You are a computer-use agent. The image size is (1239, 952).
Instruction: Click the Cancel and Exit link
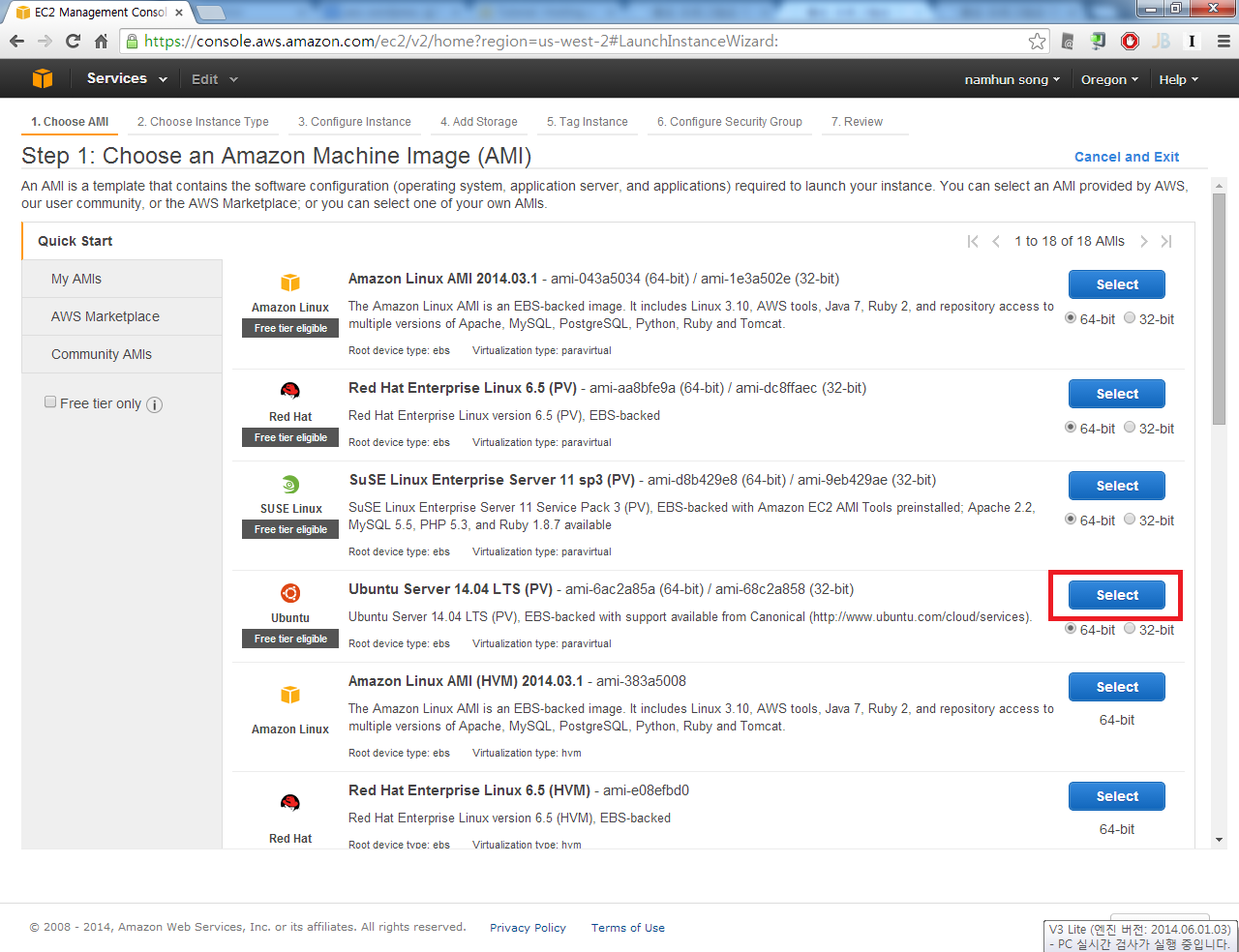click(x=1127, y=157)
